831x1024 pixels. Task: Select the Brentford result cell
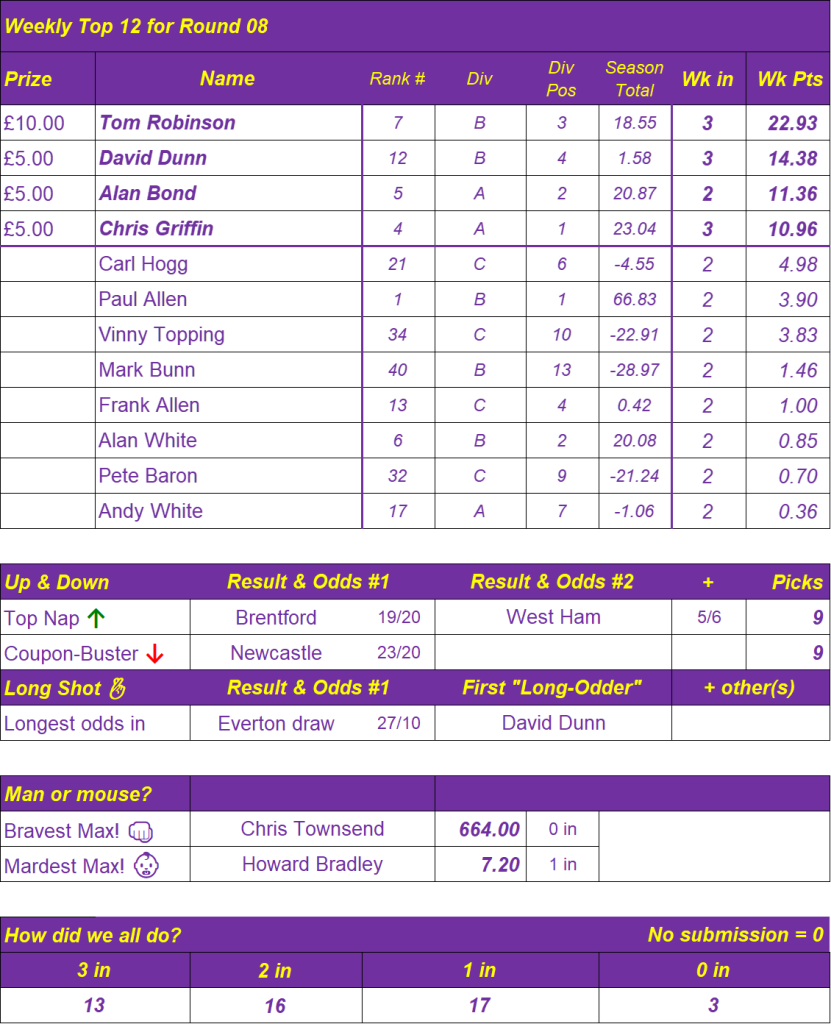click(x=276, y=617)
